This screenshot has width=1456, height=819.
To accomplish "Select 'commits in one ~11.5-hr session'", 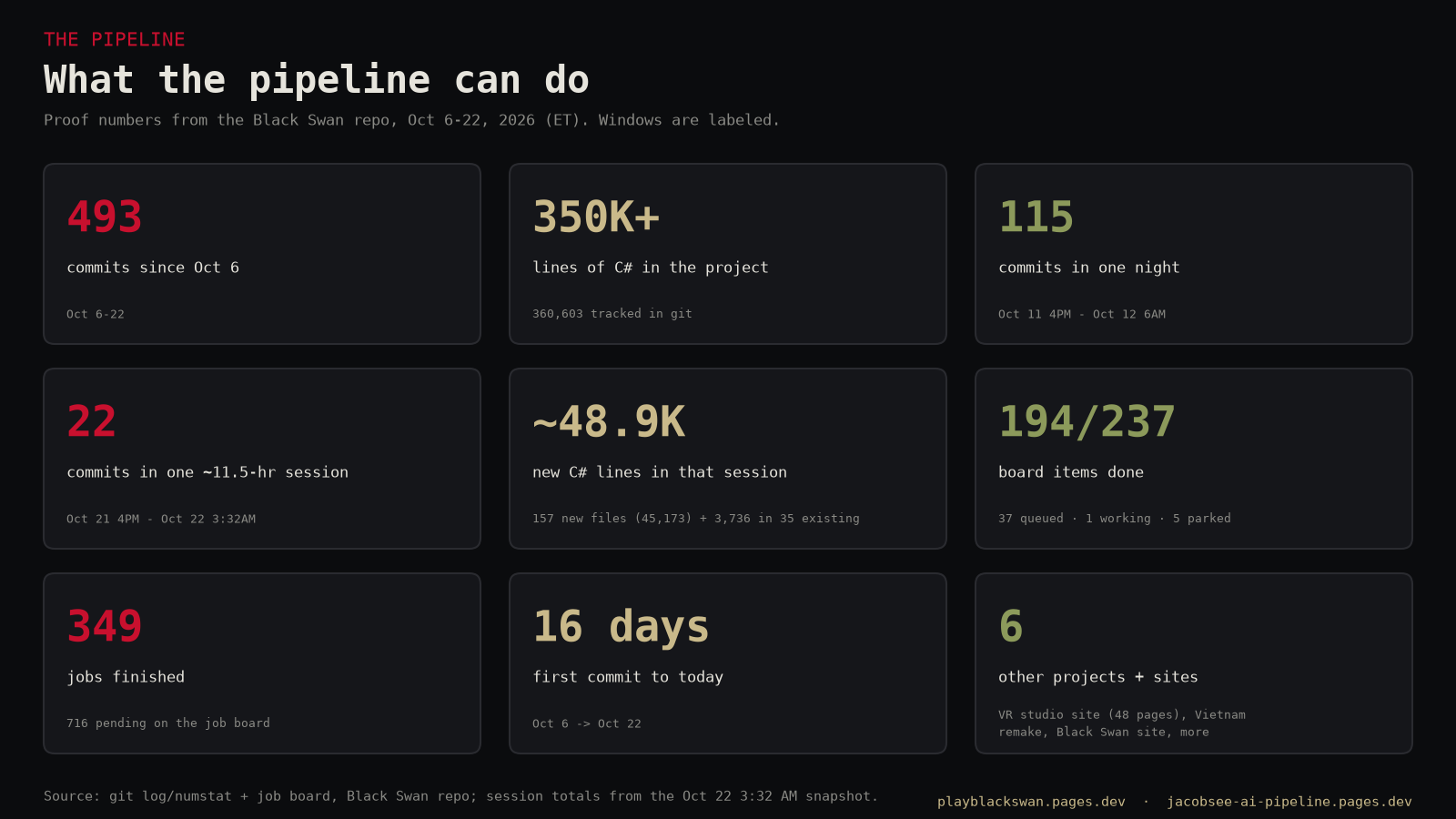I will 207,472.
